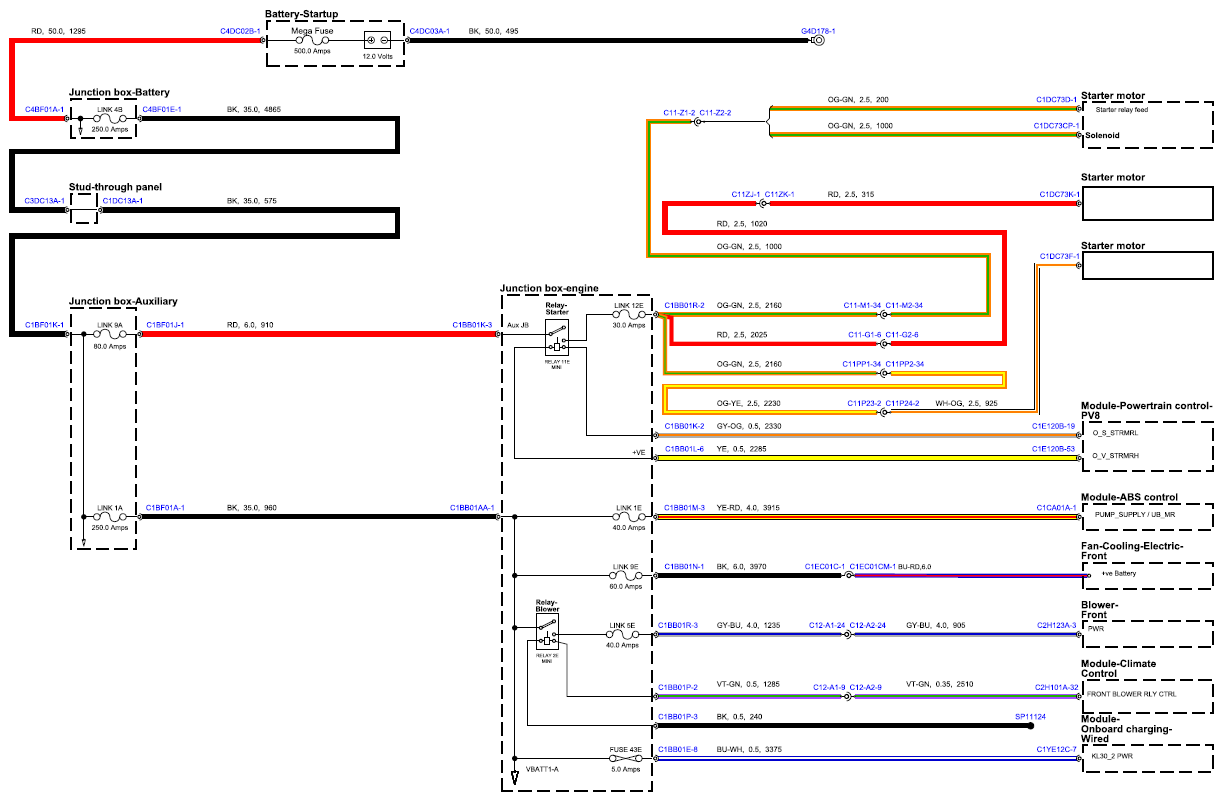Click the O_S_STRMRL pin label
This screenshot has height=801, width=1223.
tap(1117, 434)
